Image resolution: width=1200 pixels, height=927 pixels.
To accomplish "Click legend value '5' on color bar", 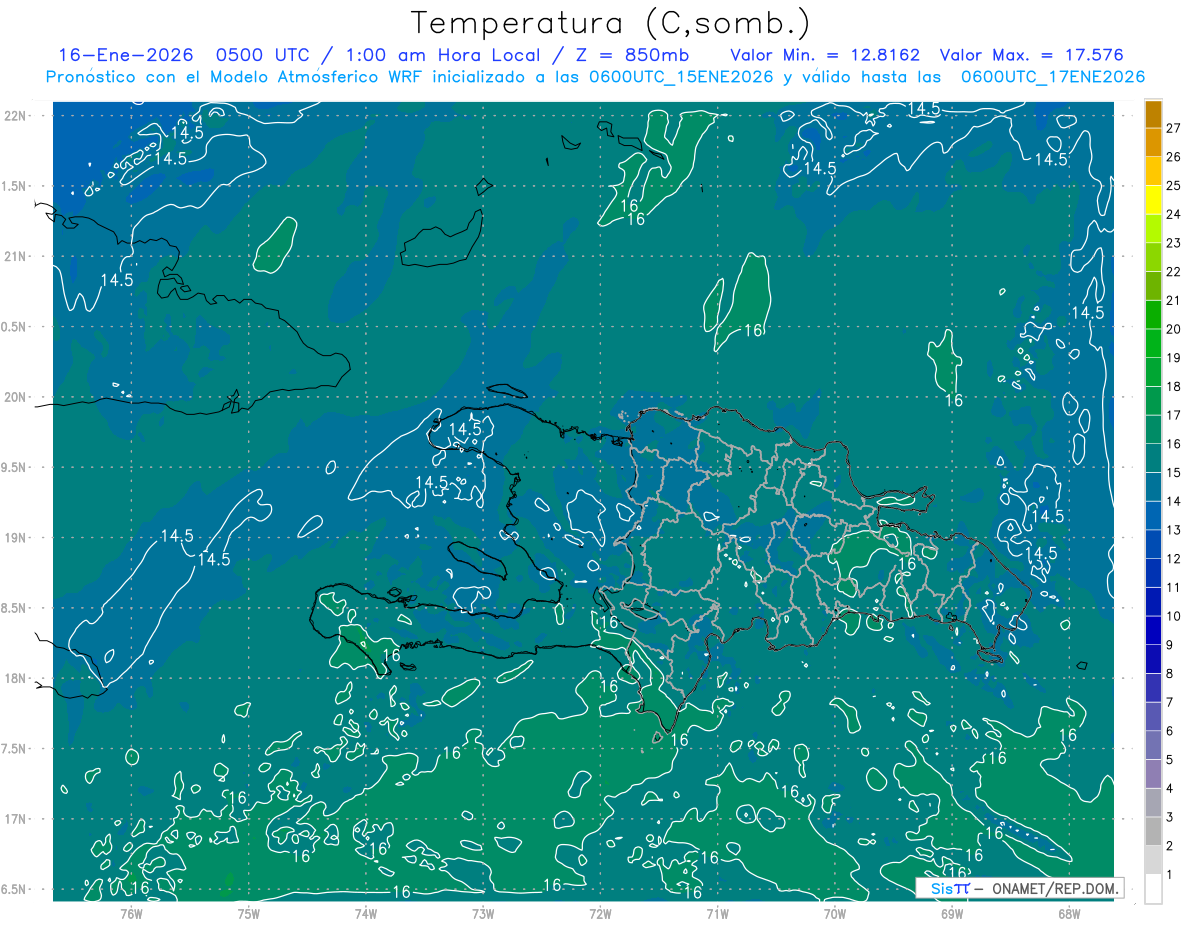I will [1169, 760].
